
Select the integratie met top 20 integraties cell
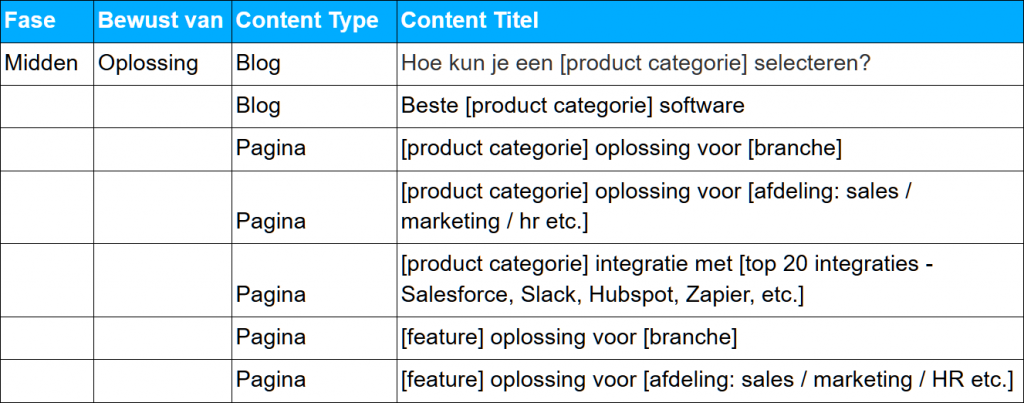710,280
